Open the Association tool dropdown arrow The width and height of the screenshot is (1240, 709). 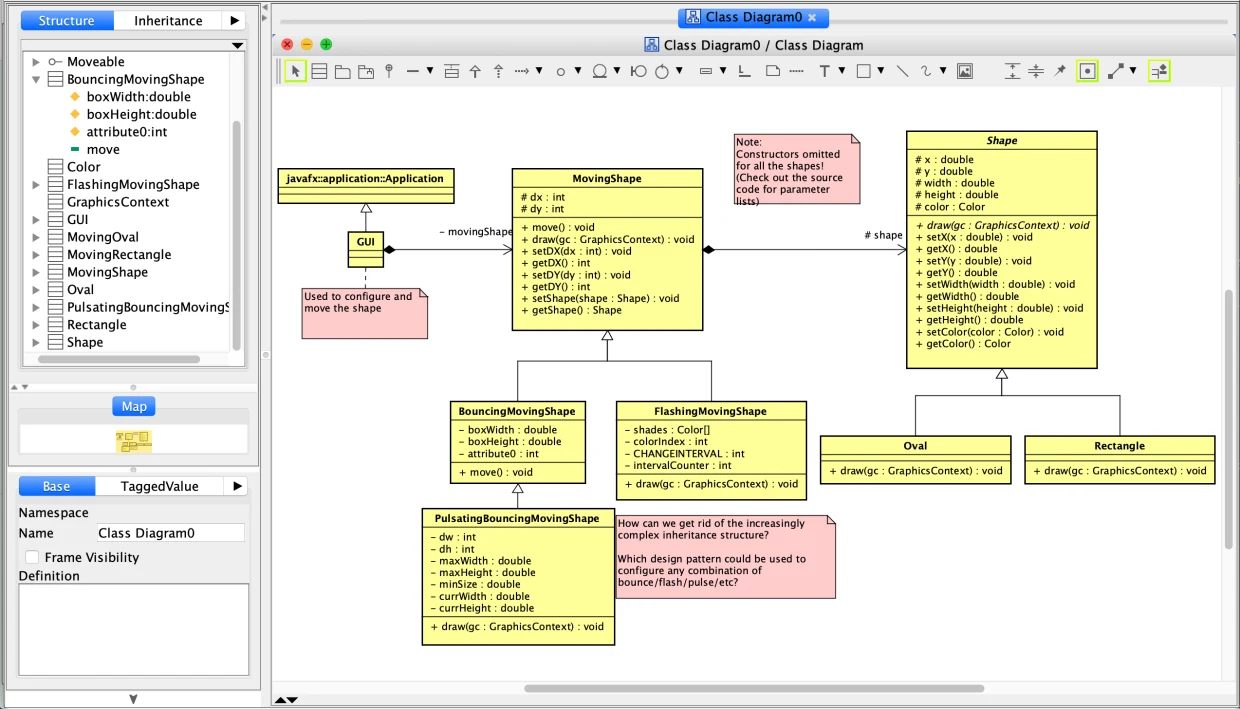430,71
